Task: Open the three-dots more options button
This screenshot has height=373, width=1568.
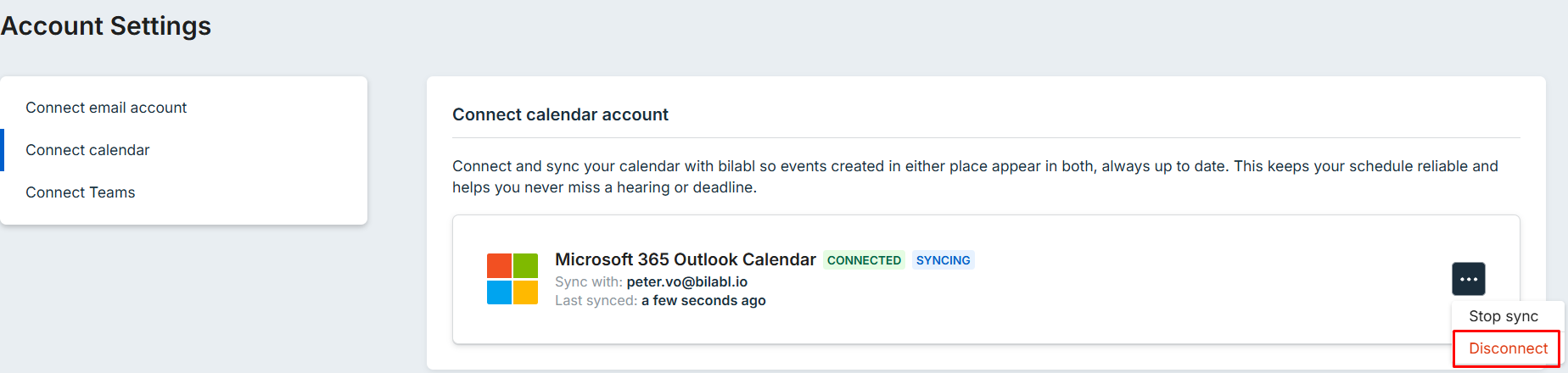Action: [x=1468, y=279]
